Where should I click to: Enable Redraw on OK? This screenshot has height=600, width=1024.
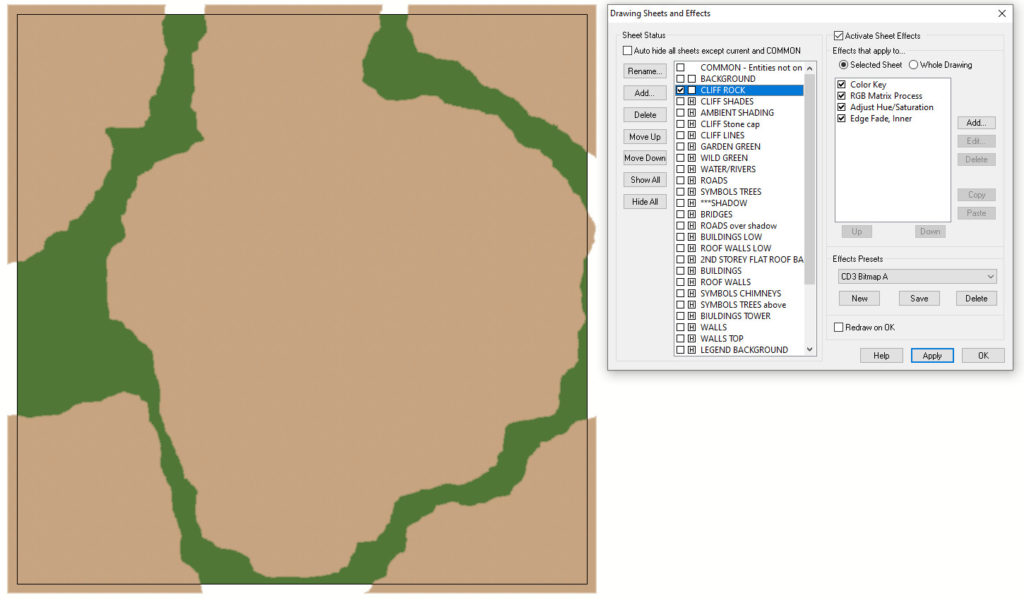pos(838,327)
